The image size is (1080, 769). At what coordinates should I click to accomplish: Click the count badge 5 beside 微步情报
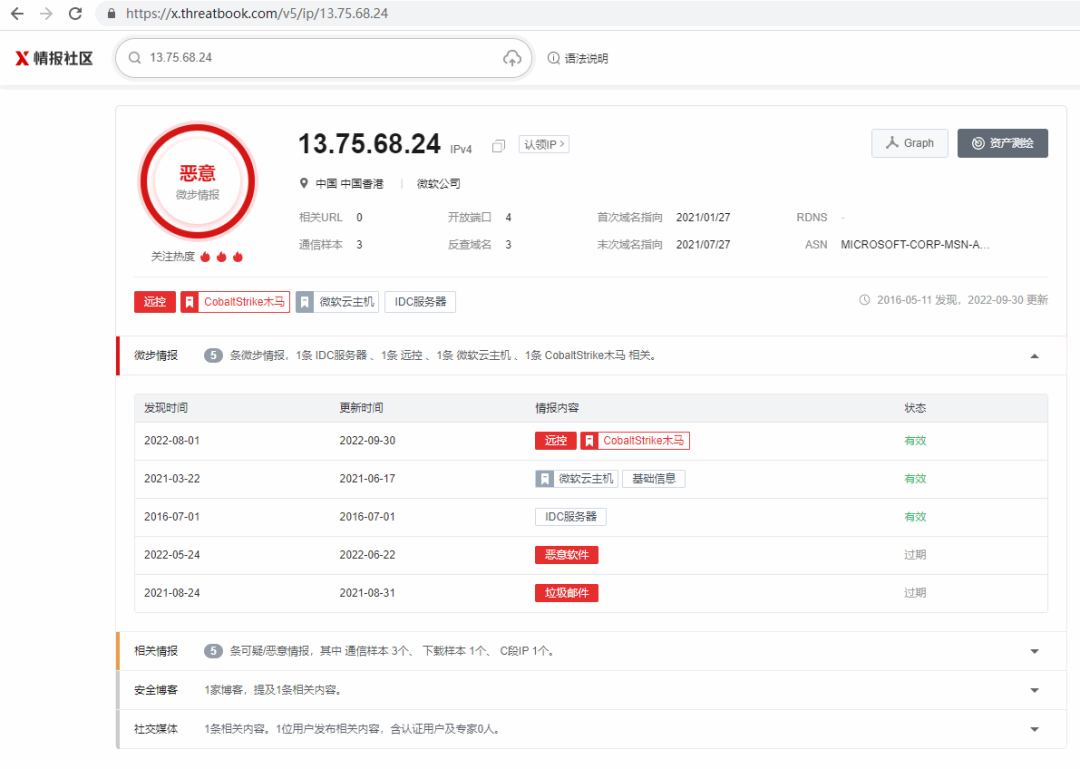pyautogui.click(x=214, y=356)
